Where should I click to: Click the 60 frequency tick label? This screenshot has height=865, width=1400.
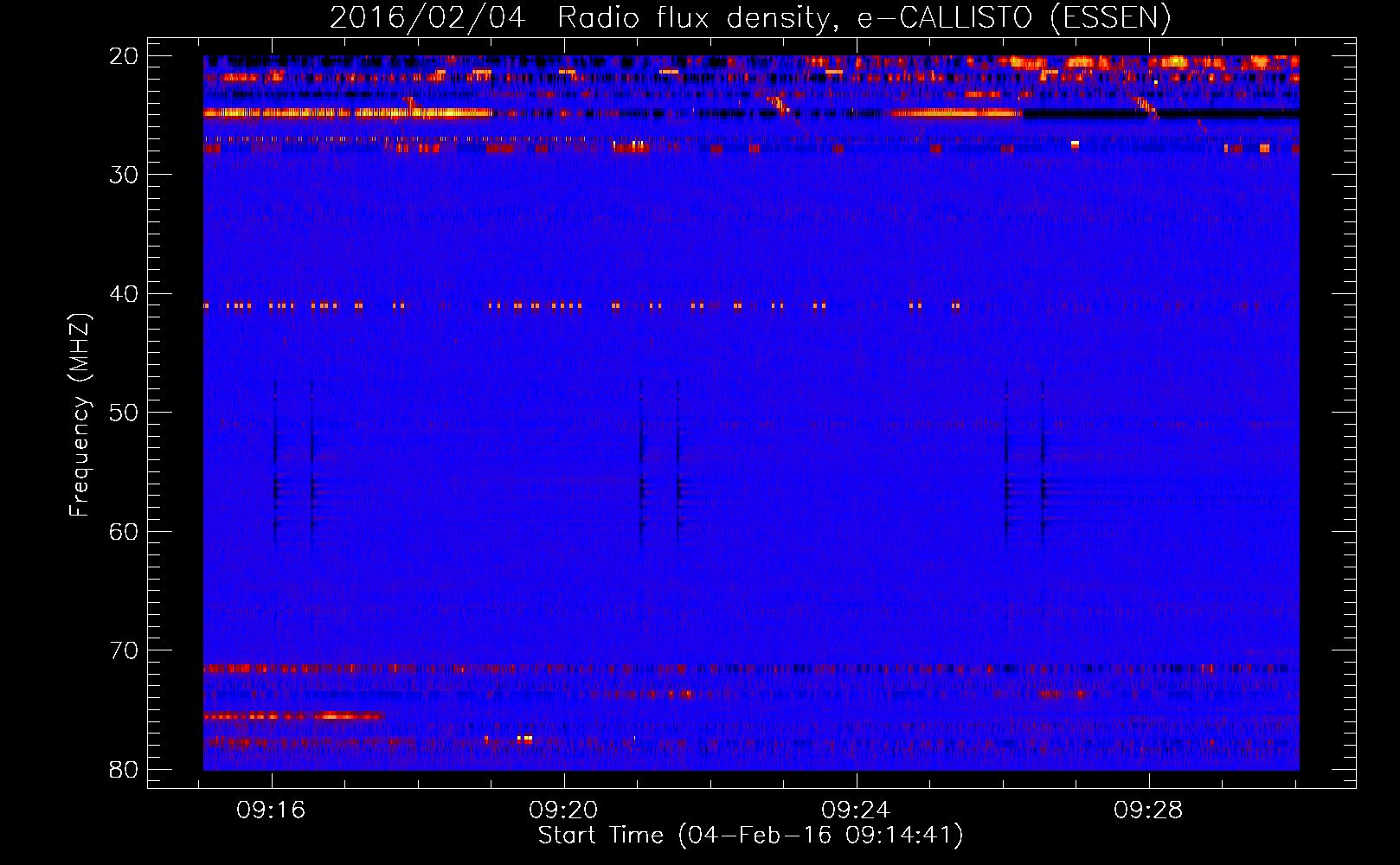pyautogui.click(x=124, y=532)
